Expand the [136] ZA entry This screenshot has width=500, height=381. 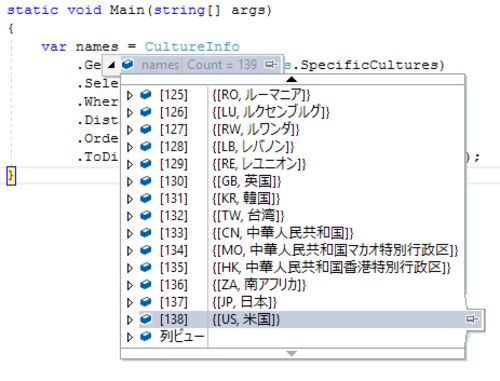[130, 285]
